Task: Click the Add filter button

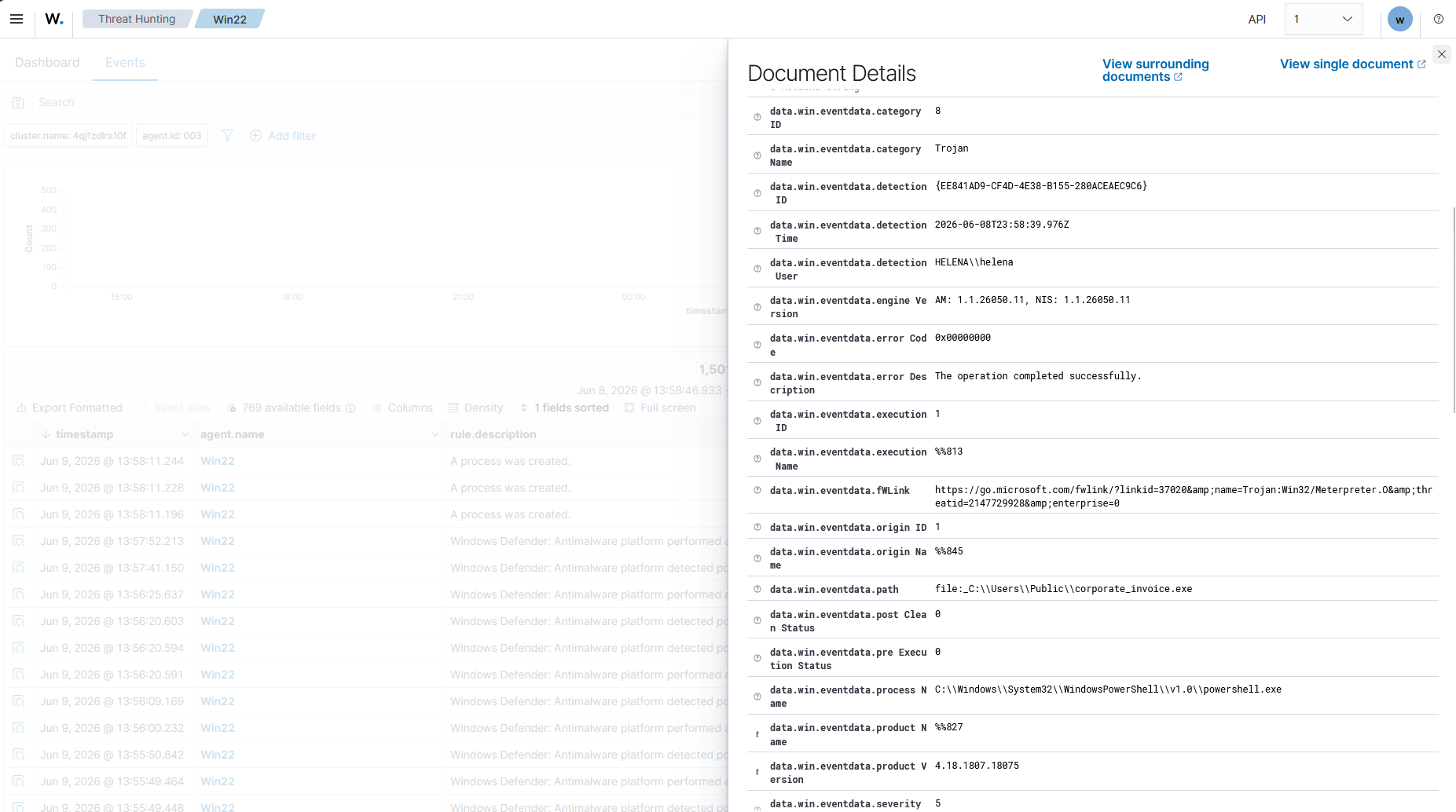Action: click(x=283, y=136)
